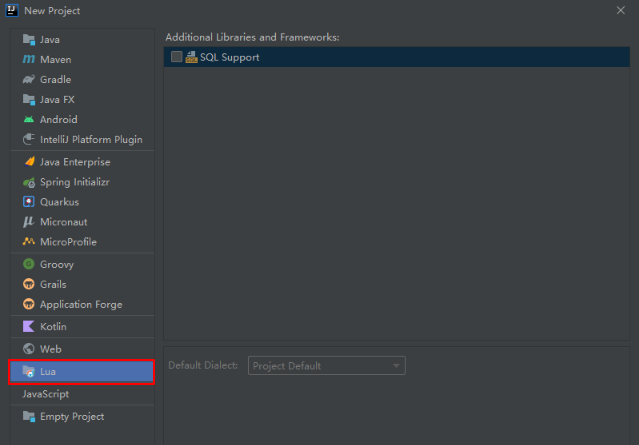Image resolution: width=639 pixels, height=445 pixels.
Task: Click the Java FX folder icon
Action: click(29, 99)
